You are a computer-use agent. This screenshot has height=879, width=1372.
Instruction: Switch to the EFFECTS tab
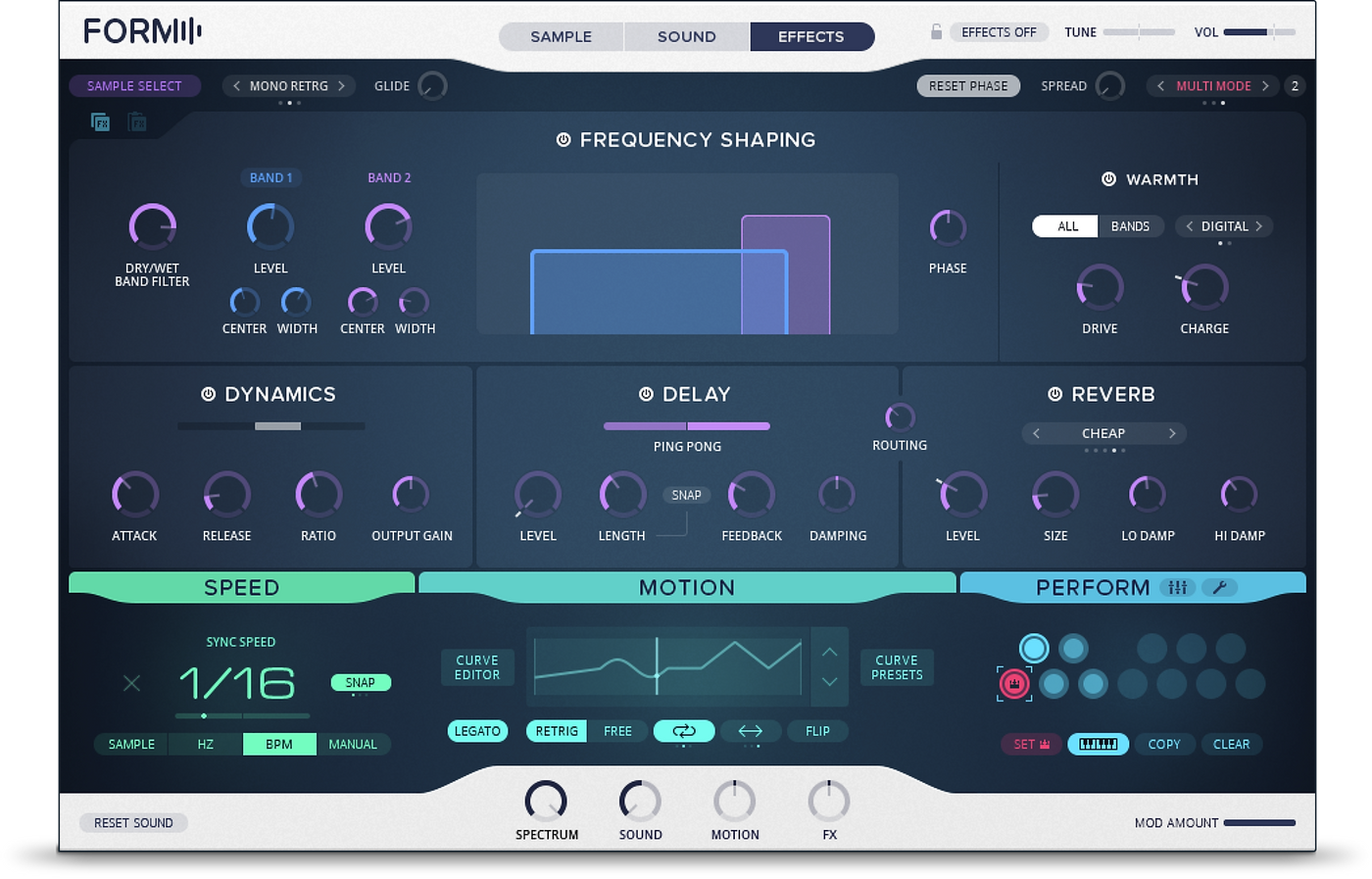click(811, 37)
